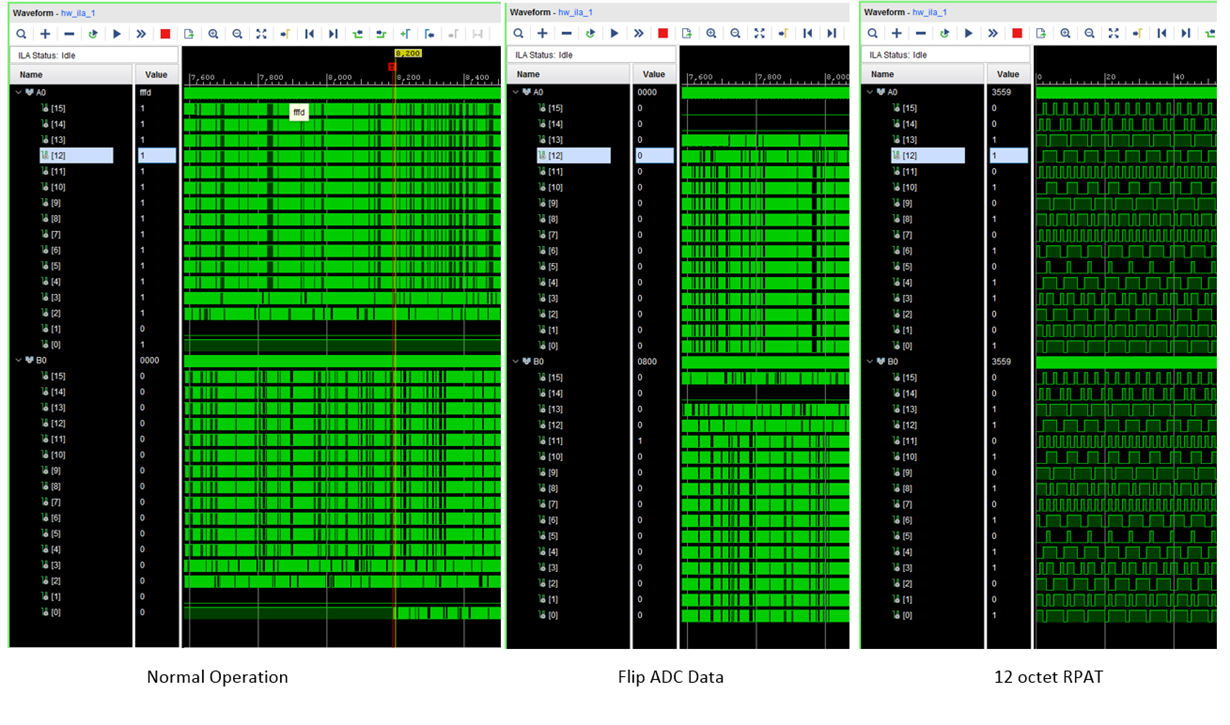This screenshot has height=725, width=1230.
Task: Run trigger (play) in Flip ADC Data waveform
Action: (615, 33)
